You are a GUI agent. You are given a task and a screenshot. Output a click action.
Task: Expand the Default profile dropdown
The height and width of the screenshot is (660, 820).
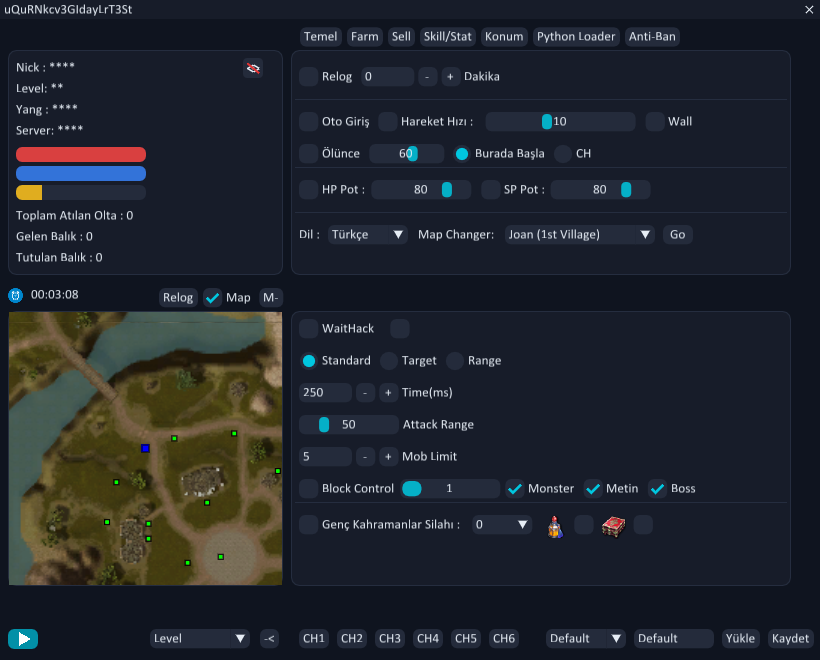[x=586, y=639]
